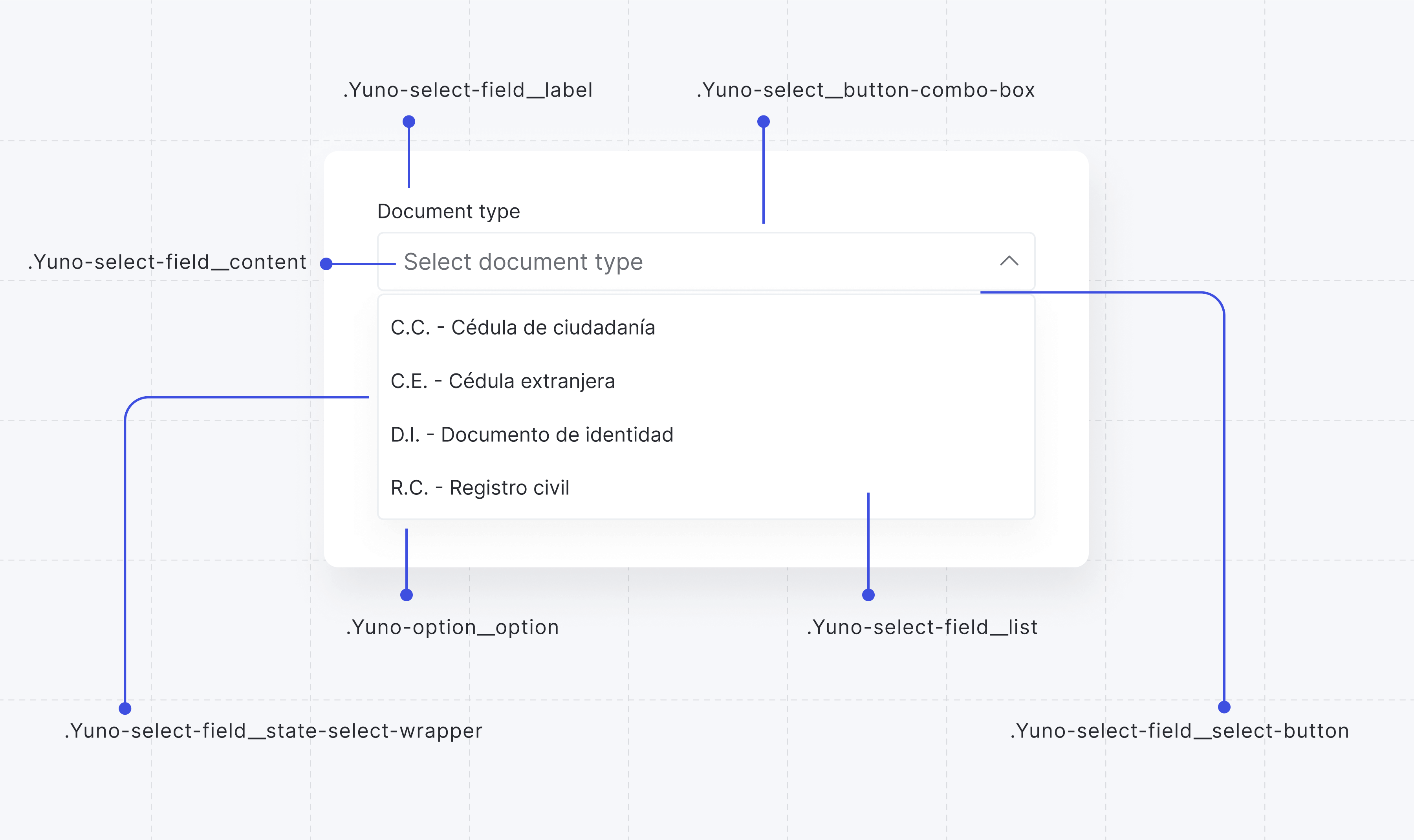
Task: Click blue dot above .Yuno-select-field__list text
Action: coord(868,595)
